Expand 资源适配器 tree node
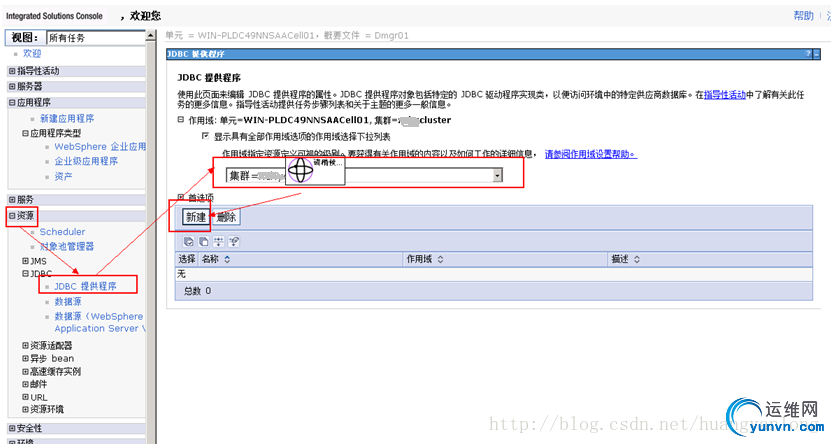Viewport: 831px width, 444px height. (x=25, y=345)
